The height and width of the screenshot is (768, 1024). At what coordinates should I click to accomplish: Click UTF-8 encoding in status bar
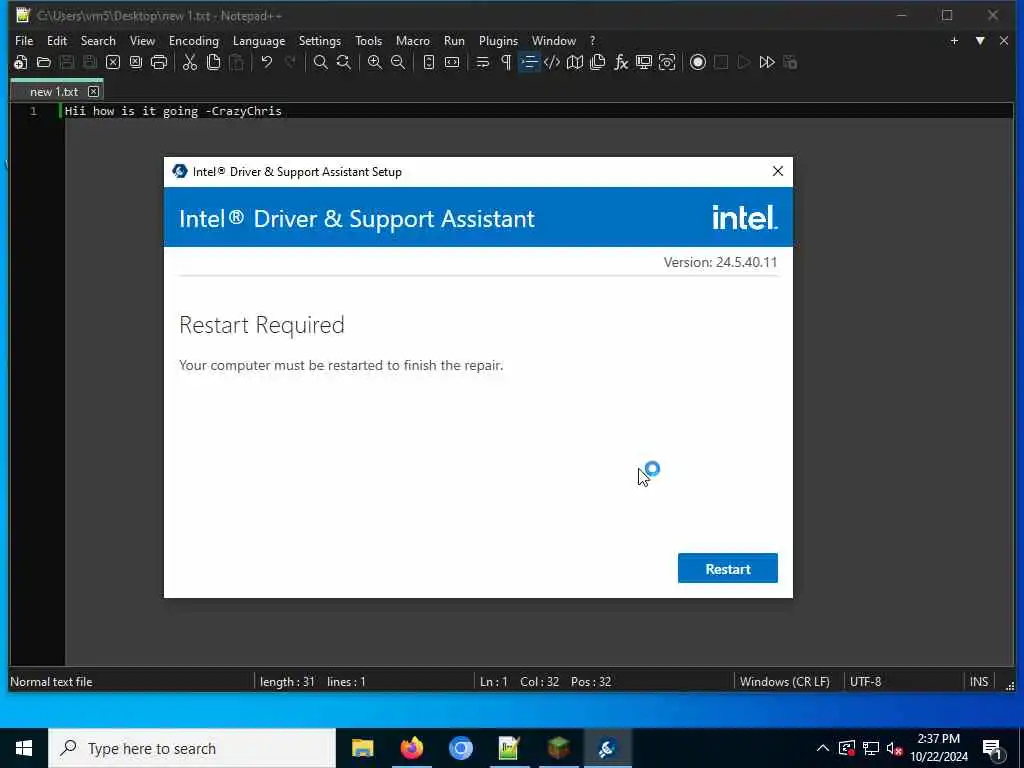click(x=865, y=681)
